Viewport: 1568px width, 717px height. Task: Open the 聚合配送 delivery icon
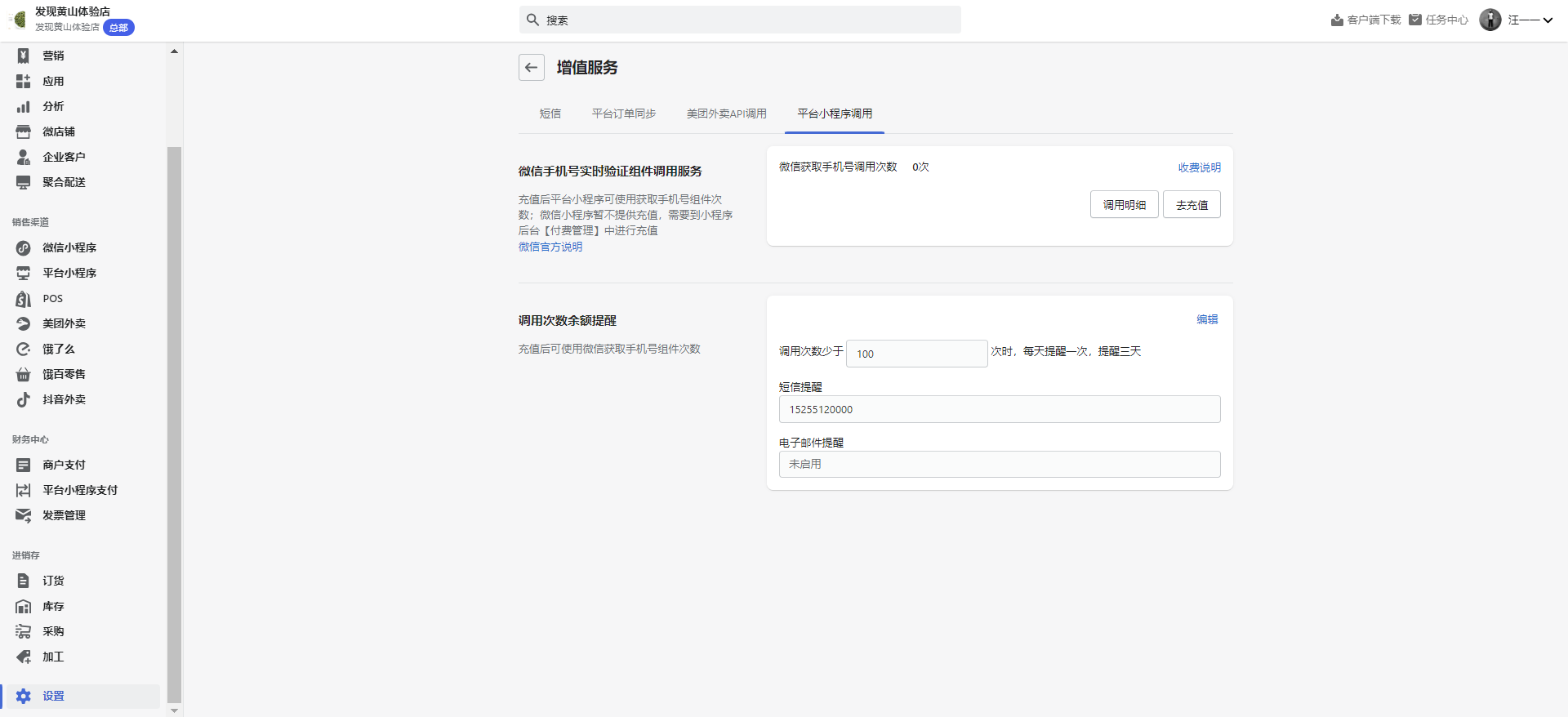(24, 182)
